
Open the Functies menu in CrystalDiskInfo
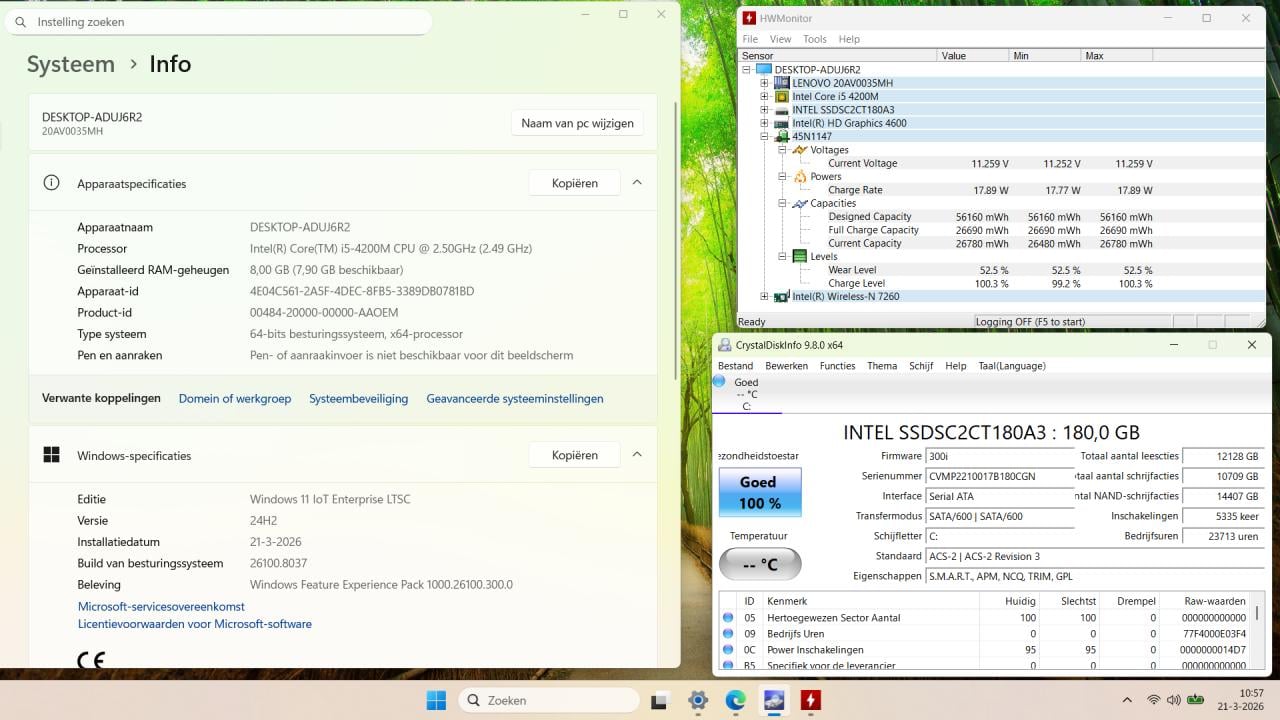click(837, 366)
